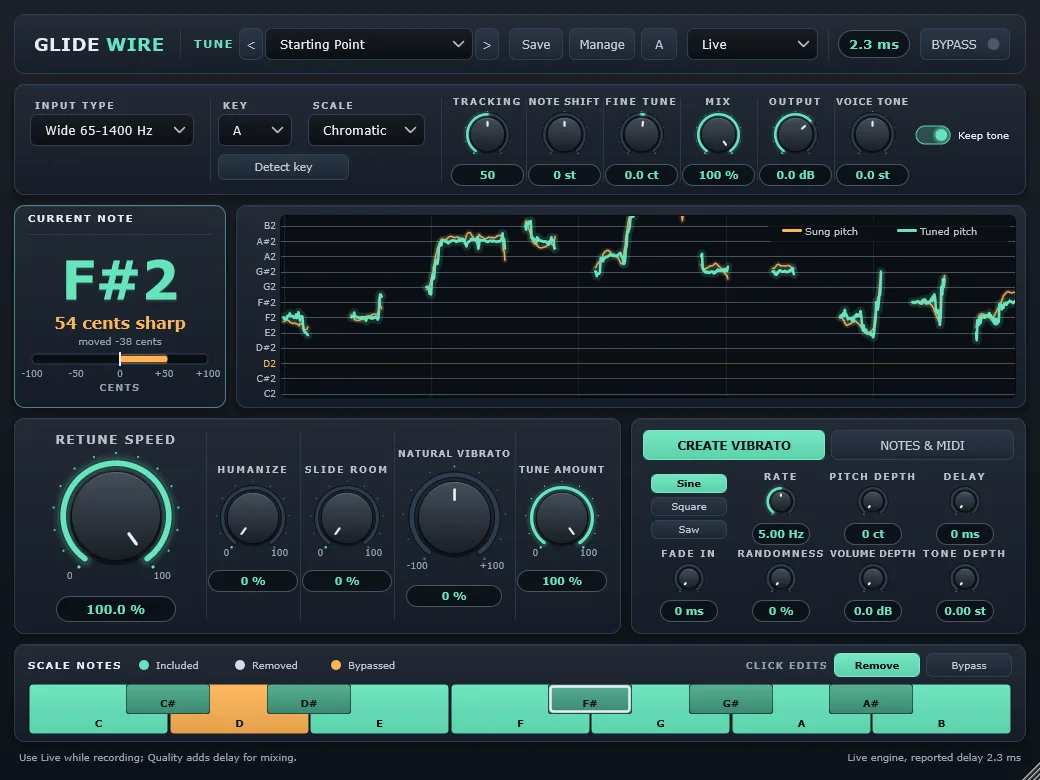This screenshot has width=1040, height=780.
Task: Select the Sine vibrato shape
Action: click(x=688, y=484)
